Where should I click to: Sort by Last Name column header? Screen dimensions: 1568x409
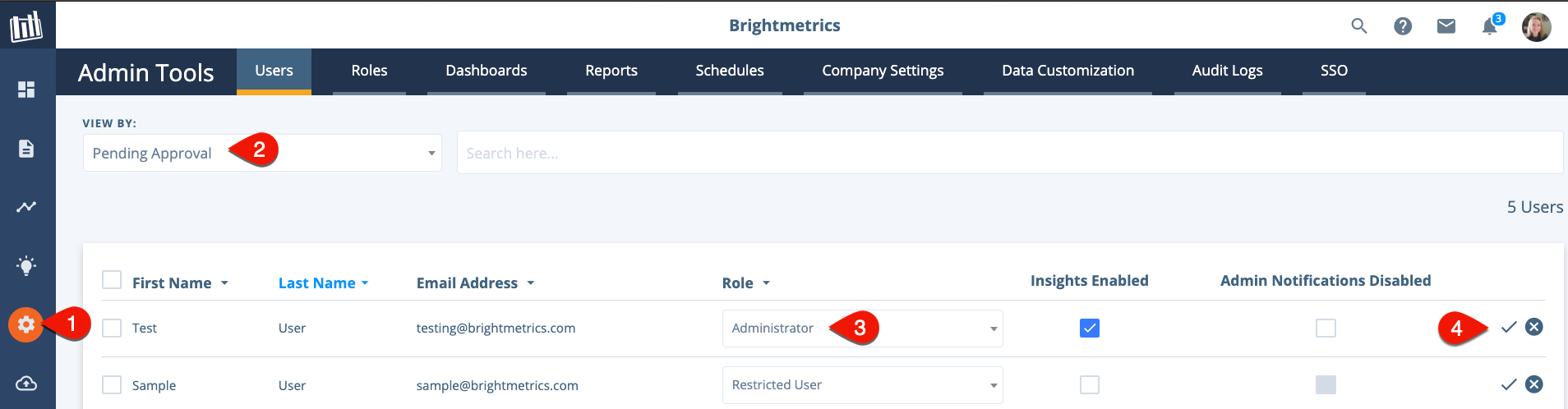(x=324, y=283)
